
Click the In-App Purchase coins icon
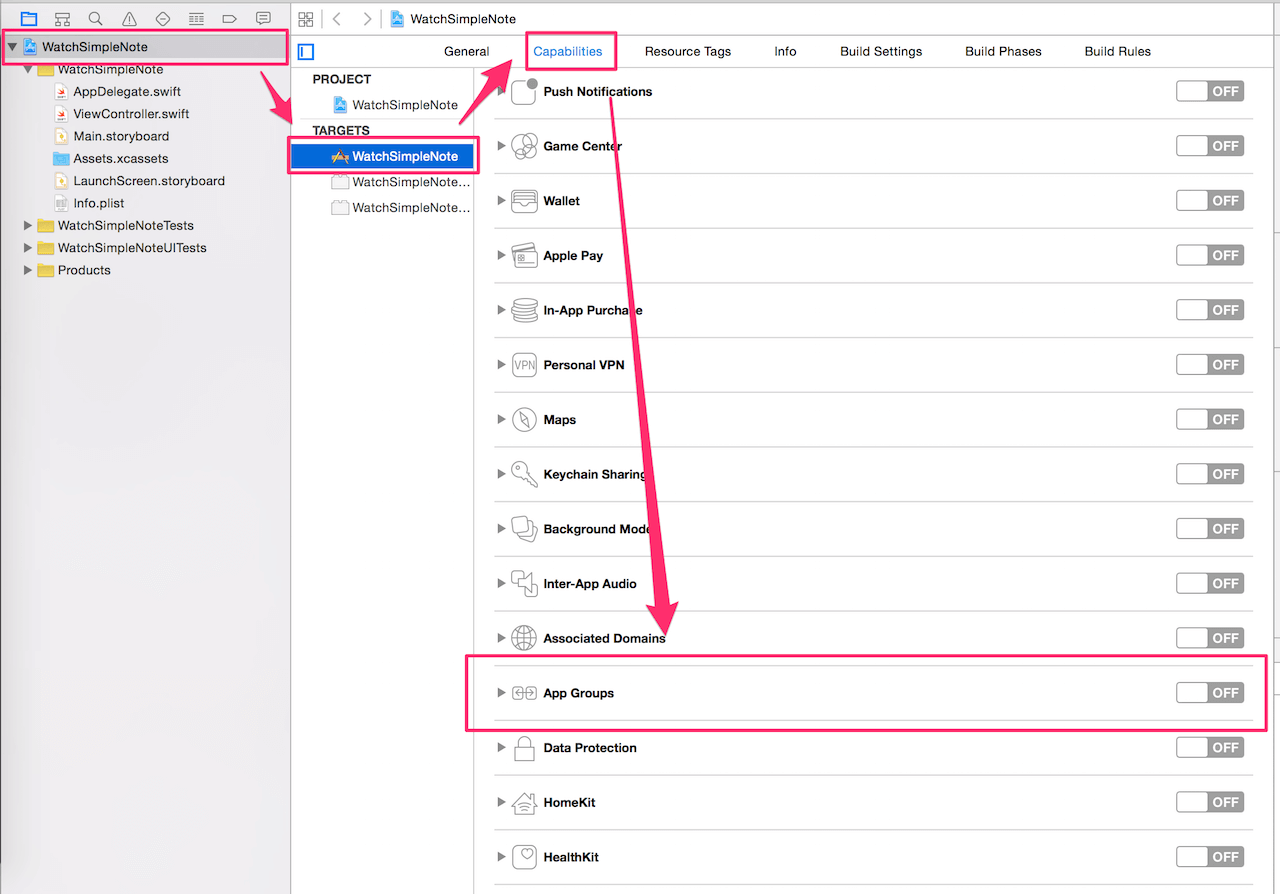(x=525, y=310)
